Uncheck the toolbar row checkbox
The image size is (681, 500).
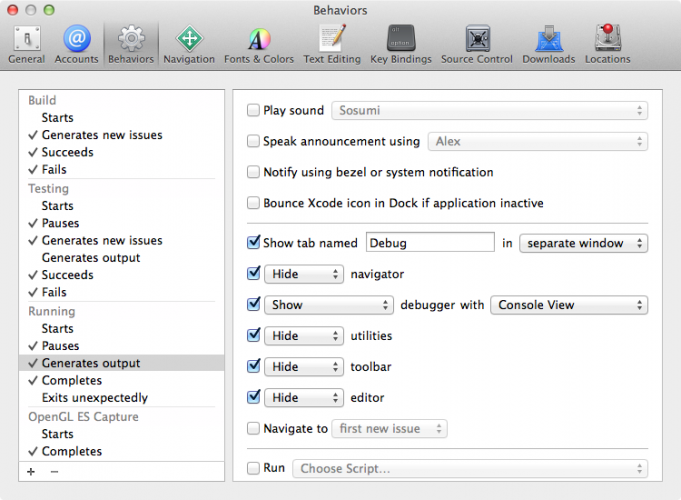253,366
